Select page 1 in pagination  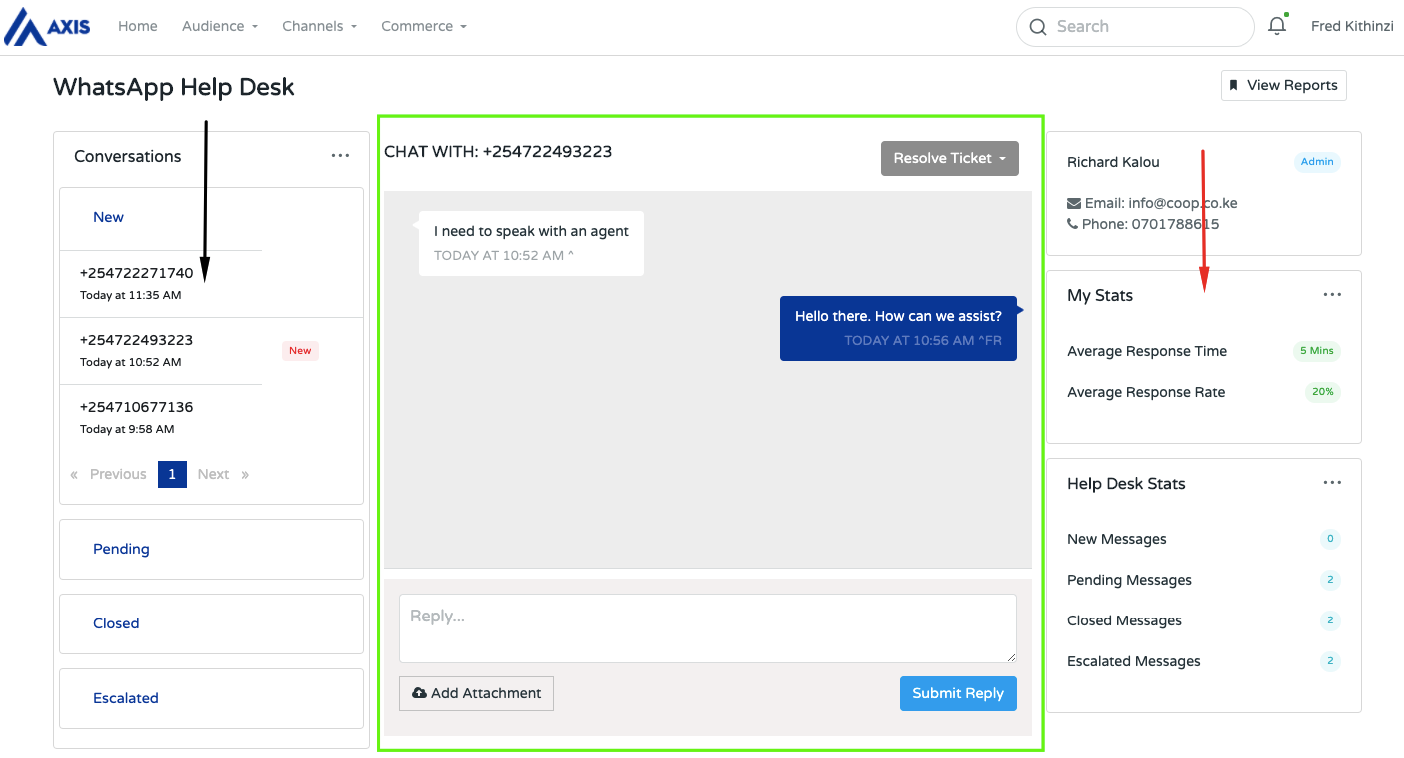coord(172,474)
